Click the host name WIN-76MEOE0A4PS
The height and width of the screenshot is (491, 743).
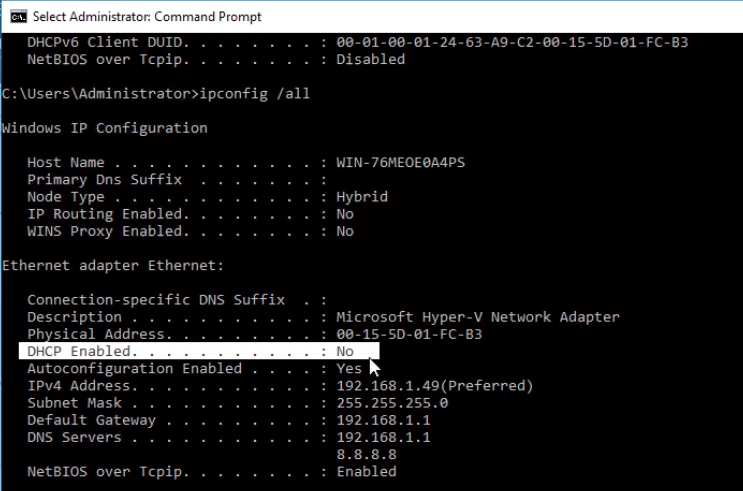401,162
